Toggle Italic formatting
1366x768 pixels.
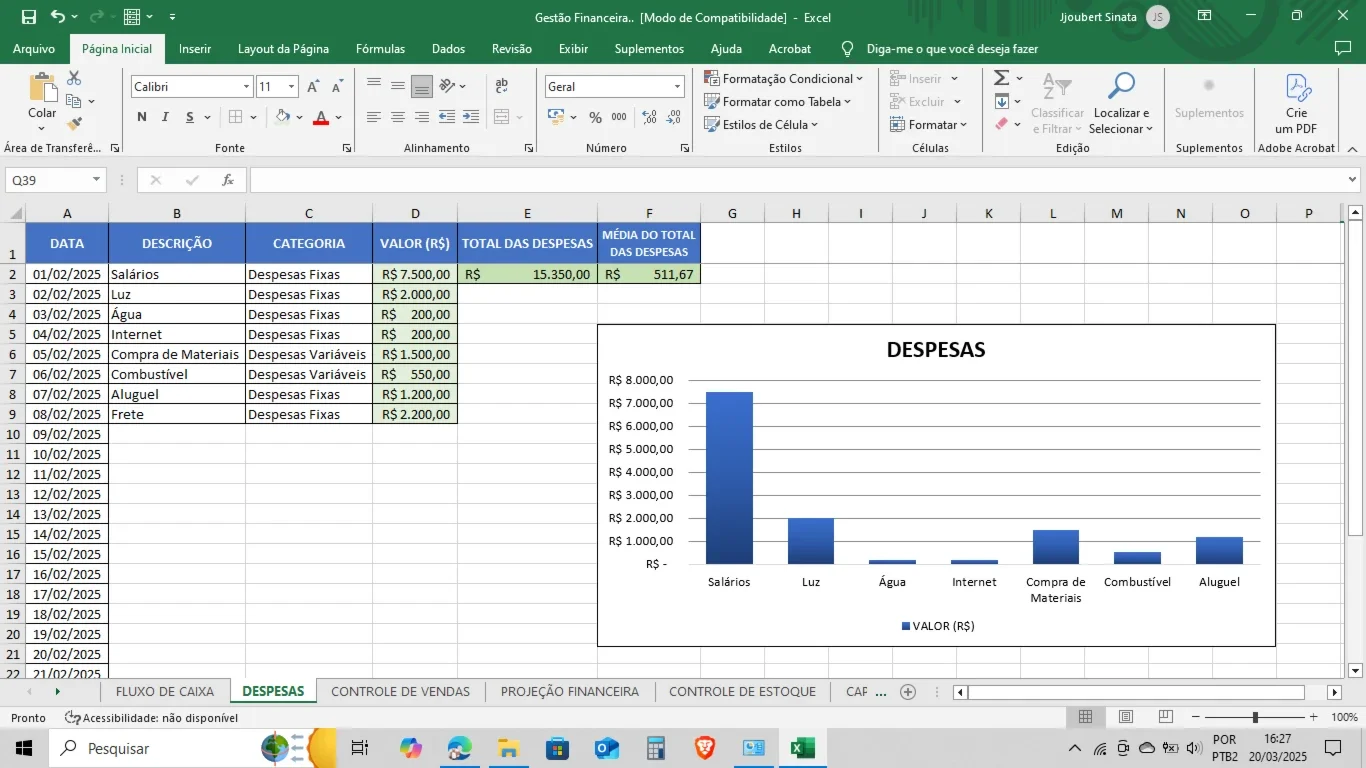166,117
